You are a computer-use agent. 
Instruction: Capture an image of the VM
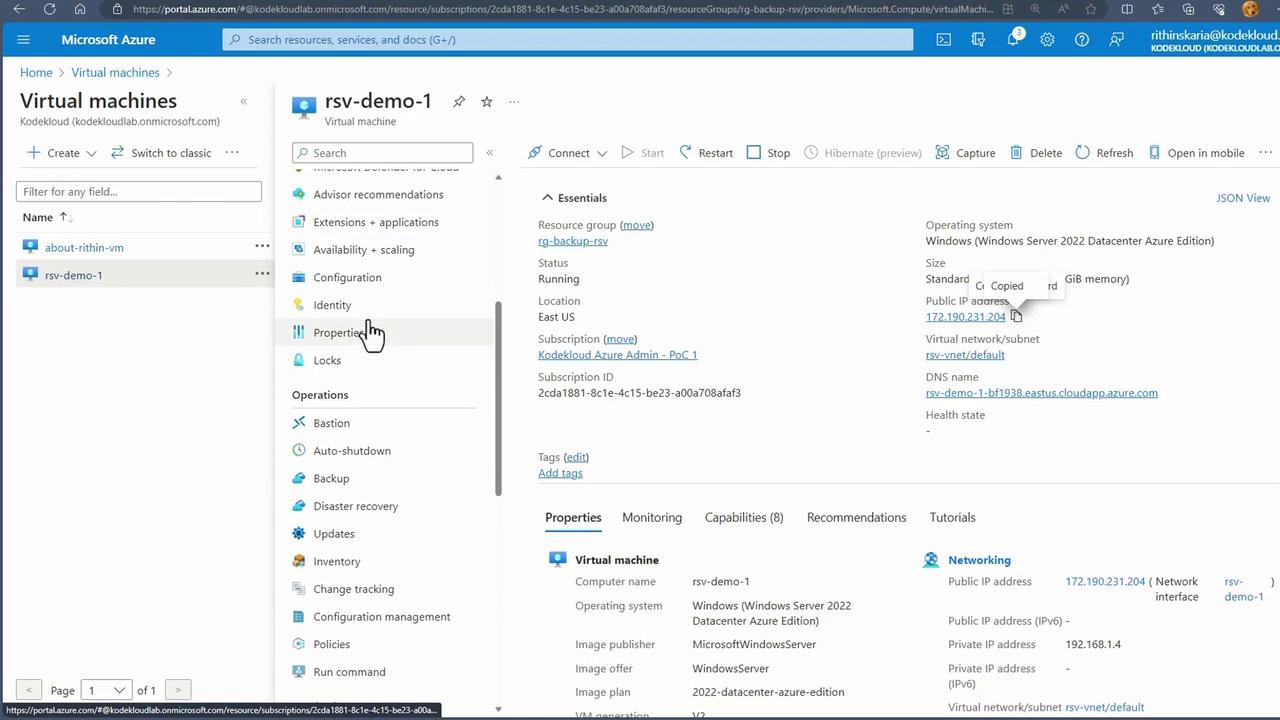pyautogui.click(x=965, y=153)
